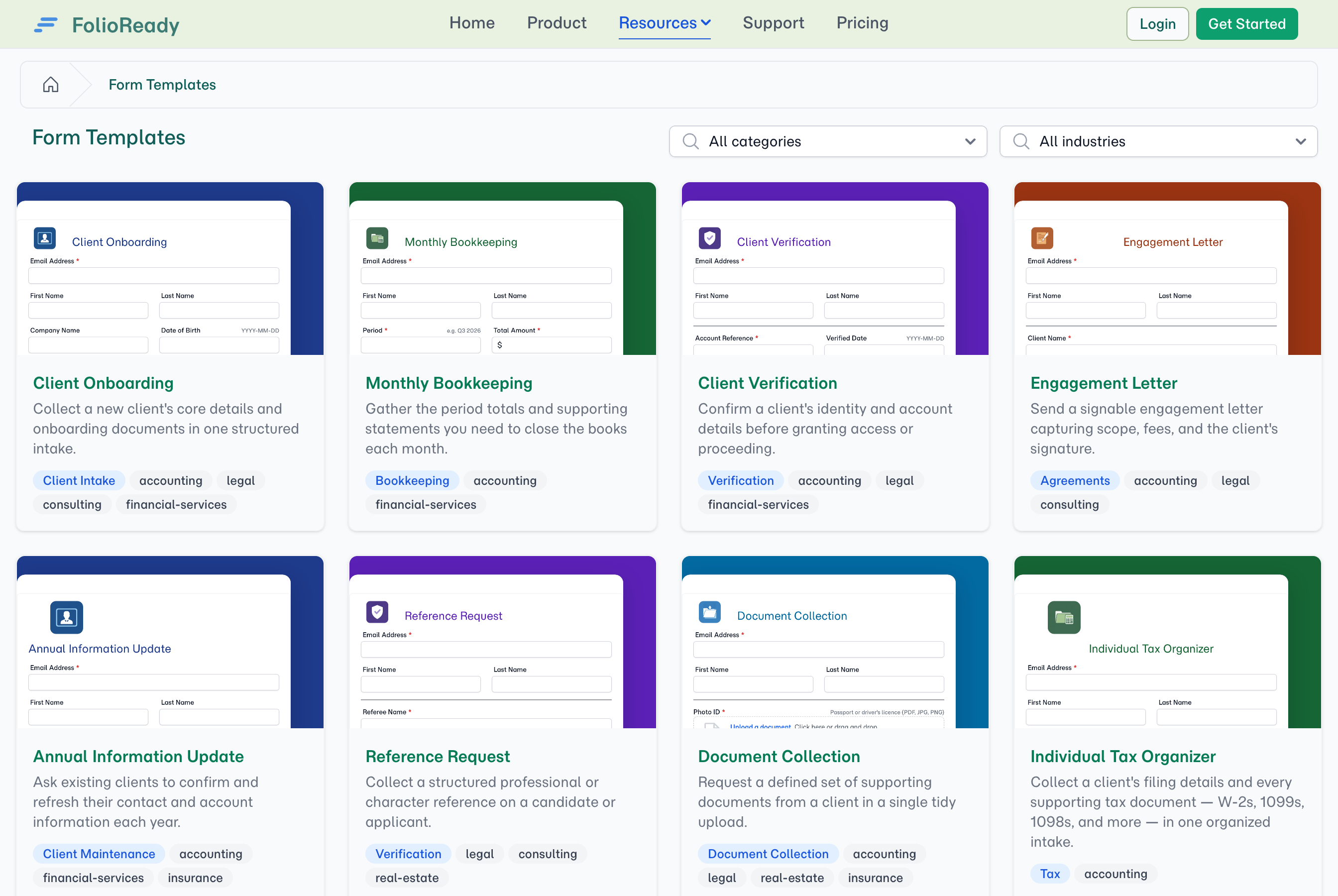Open the Client Verification card title
This screenshot has width=1338, height=896.
pyautogui.click(x=767, y=383)
